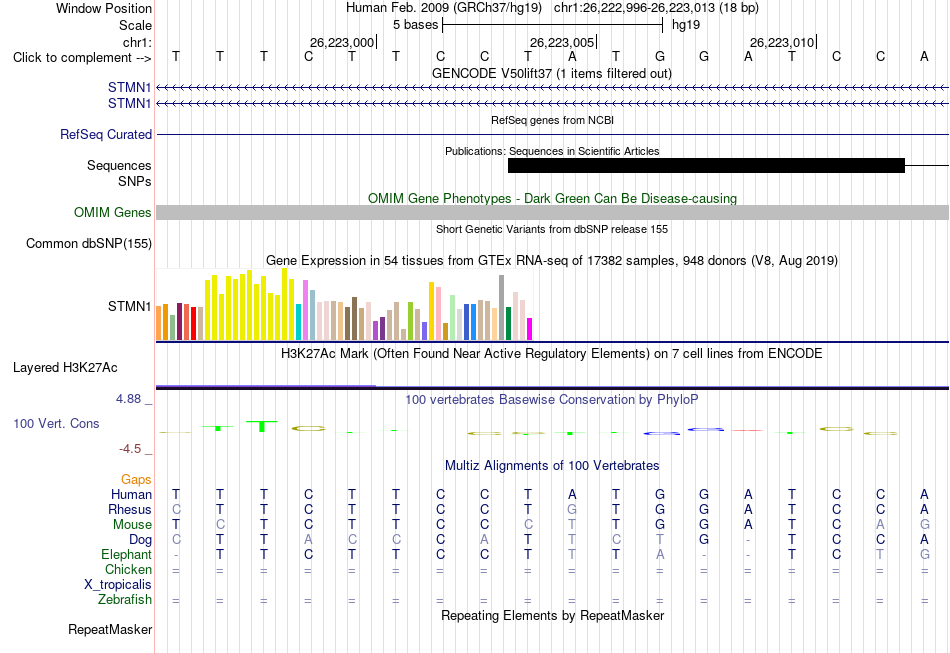The height and width of the screenshot is (653, 950).
Task: Click the RepeatMasker track label
Action: [110, 629]
